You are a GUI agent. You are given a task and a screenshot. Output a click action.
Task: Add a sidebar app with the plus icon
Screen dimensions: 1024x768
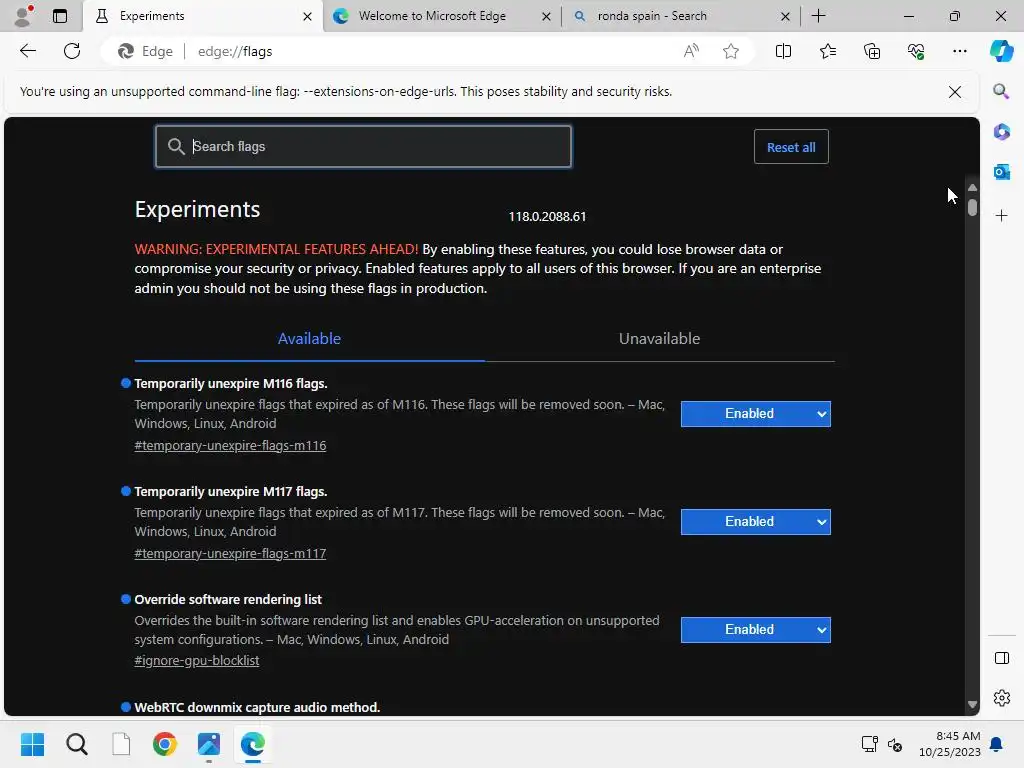coord(1002,216)
